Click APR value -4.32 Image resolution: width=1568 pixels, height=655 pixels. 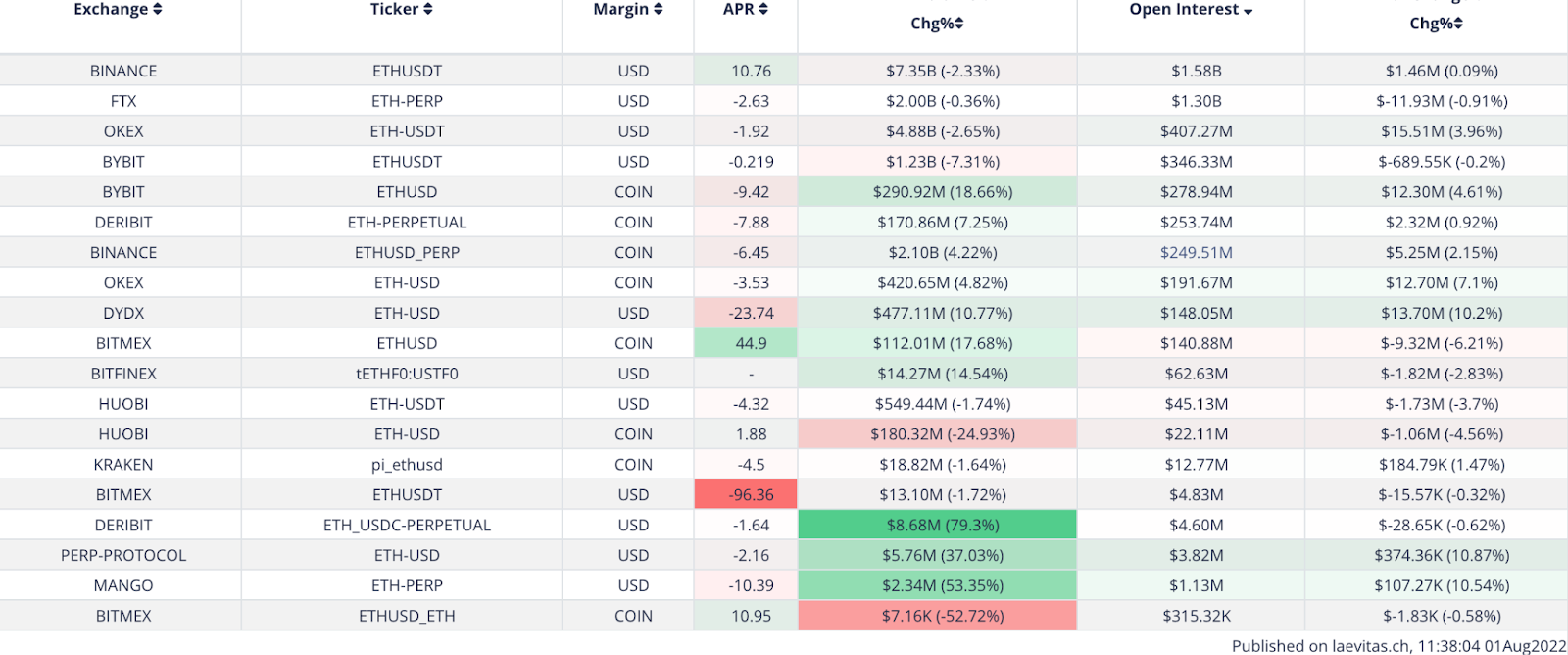coord(746,405)
